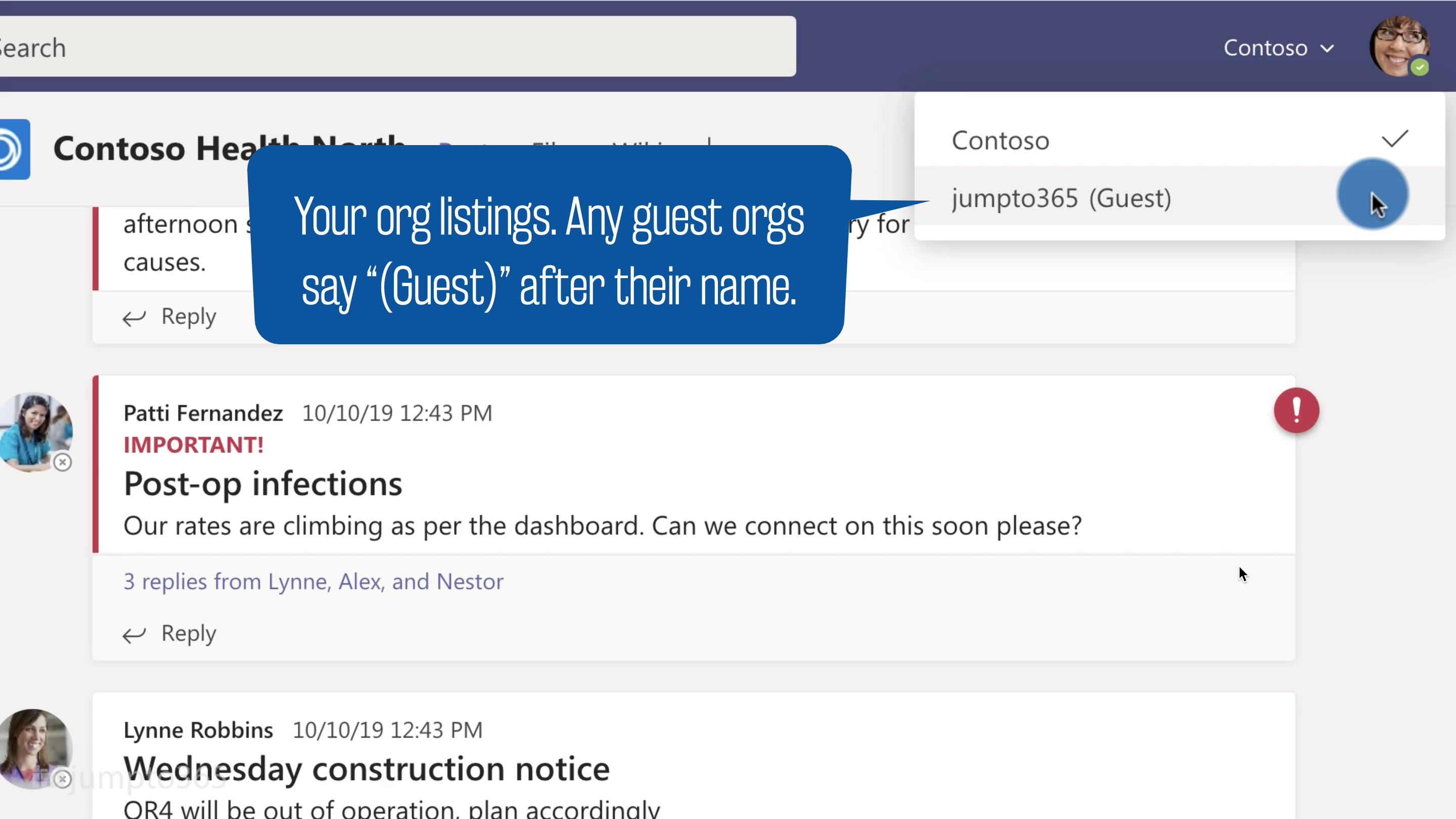Click in the Search box
This screenshot has height=819, width=1456.
[x=396, y=47]
